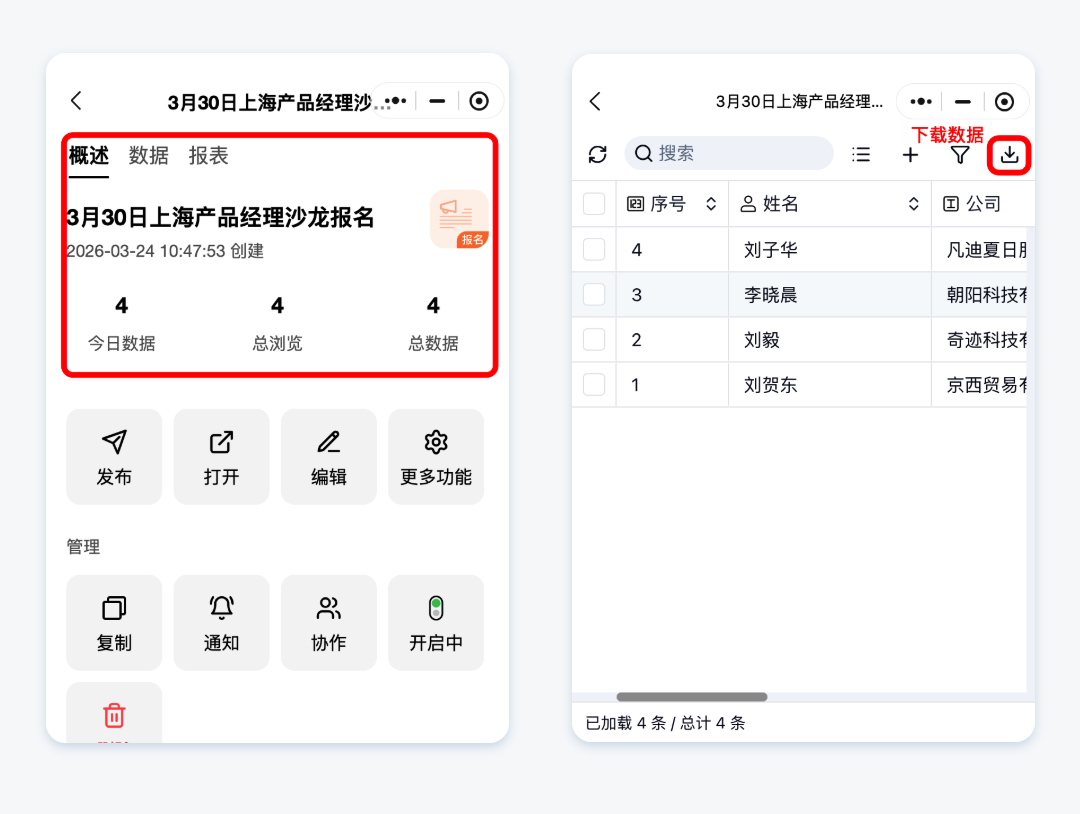
Task: Open the filter funnel icon
Action: [960, 155]
